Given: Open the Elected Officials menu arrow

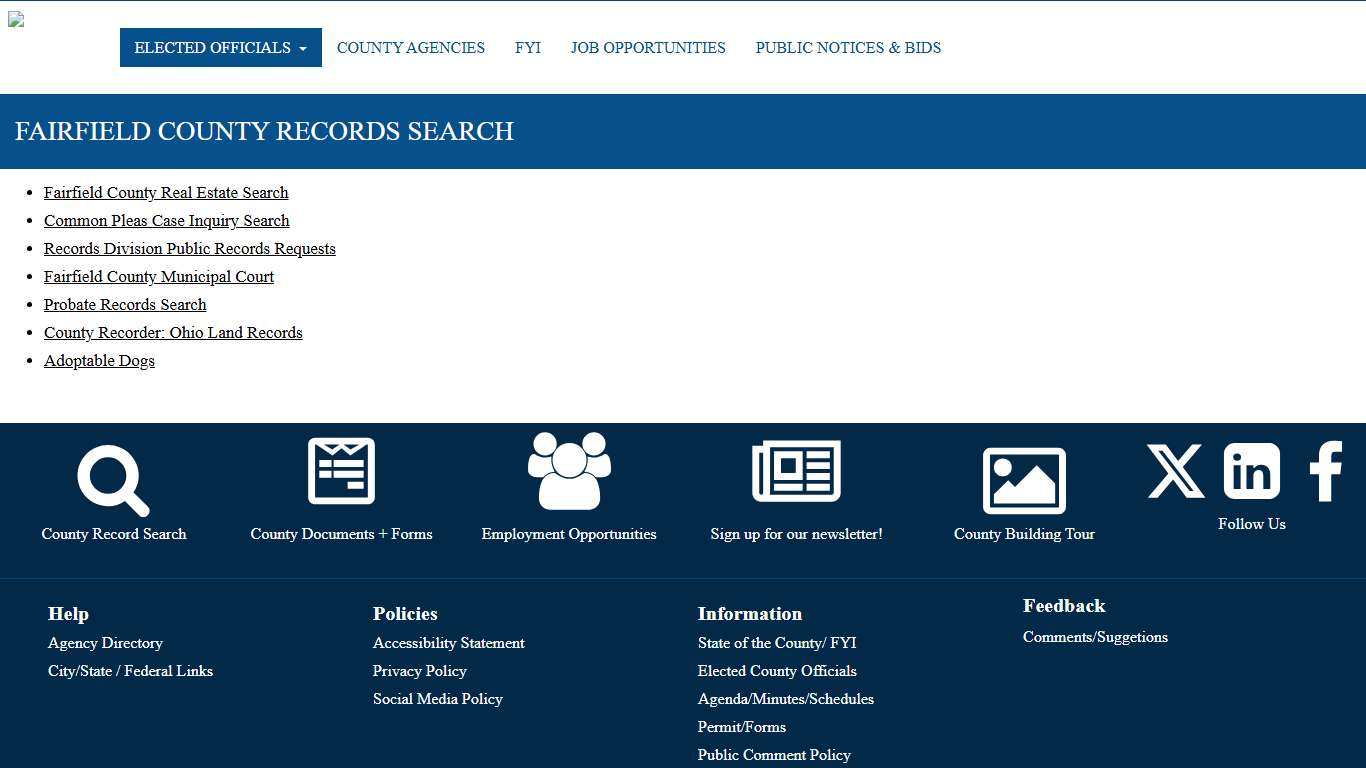Looking at the screenshot, I should (303, 48).
